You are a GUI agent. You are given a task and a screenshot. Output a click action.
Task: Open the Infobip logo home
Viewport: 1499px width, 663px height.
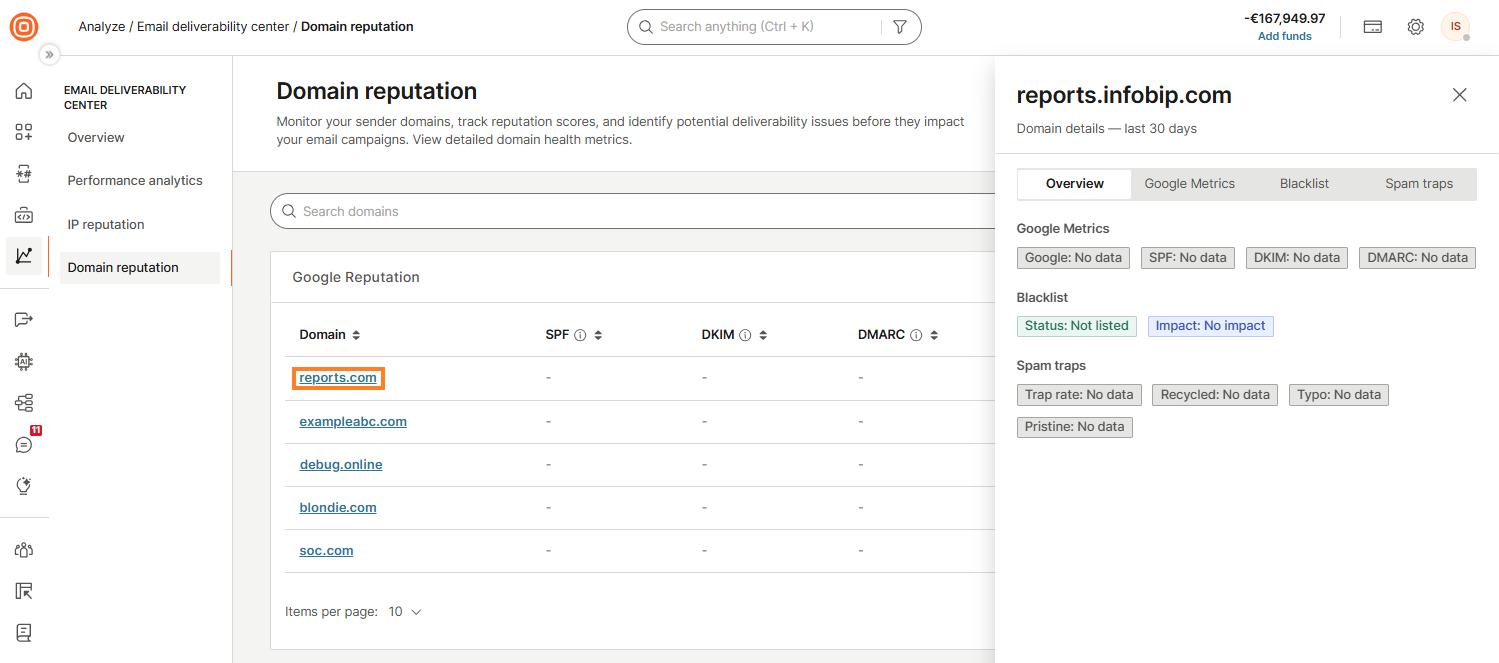(24, 27)
